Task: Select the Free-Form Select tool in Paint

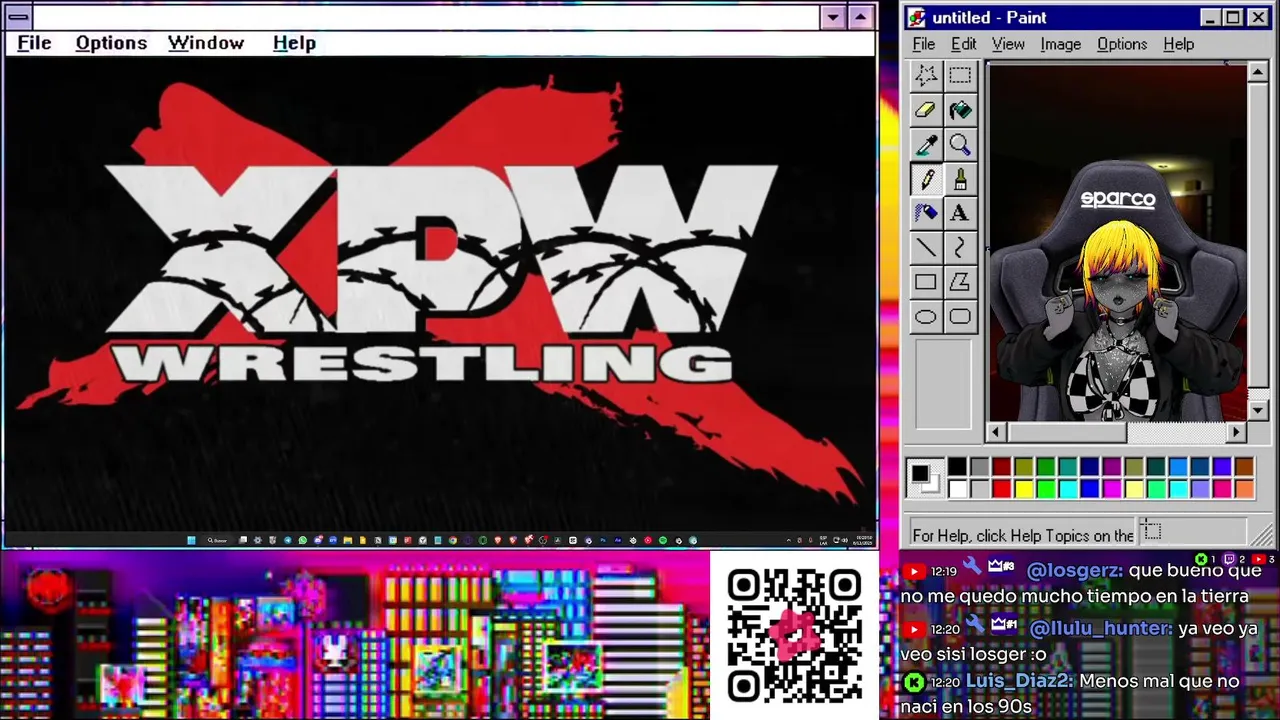Action: tap(926, 76)
